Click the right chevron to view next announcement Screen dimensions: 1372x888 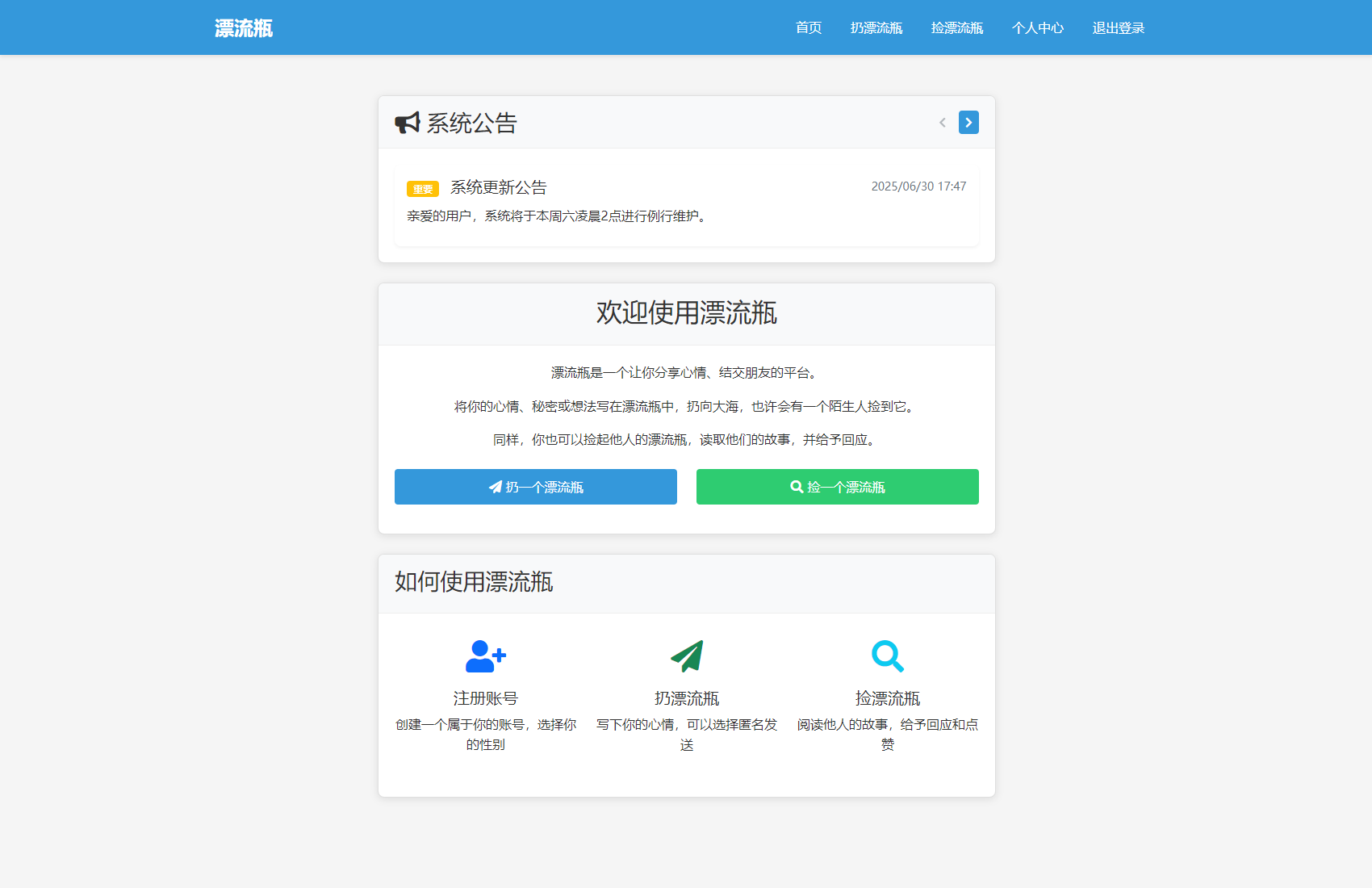point(968,122)
